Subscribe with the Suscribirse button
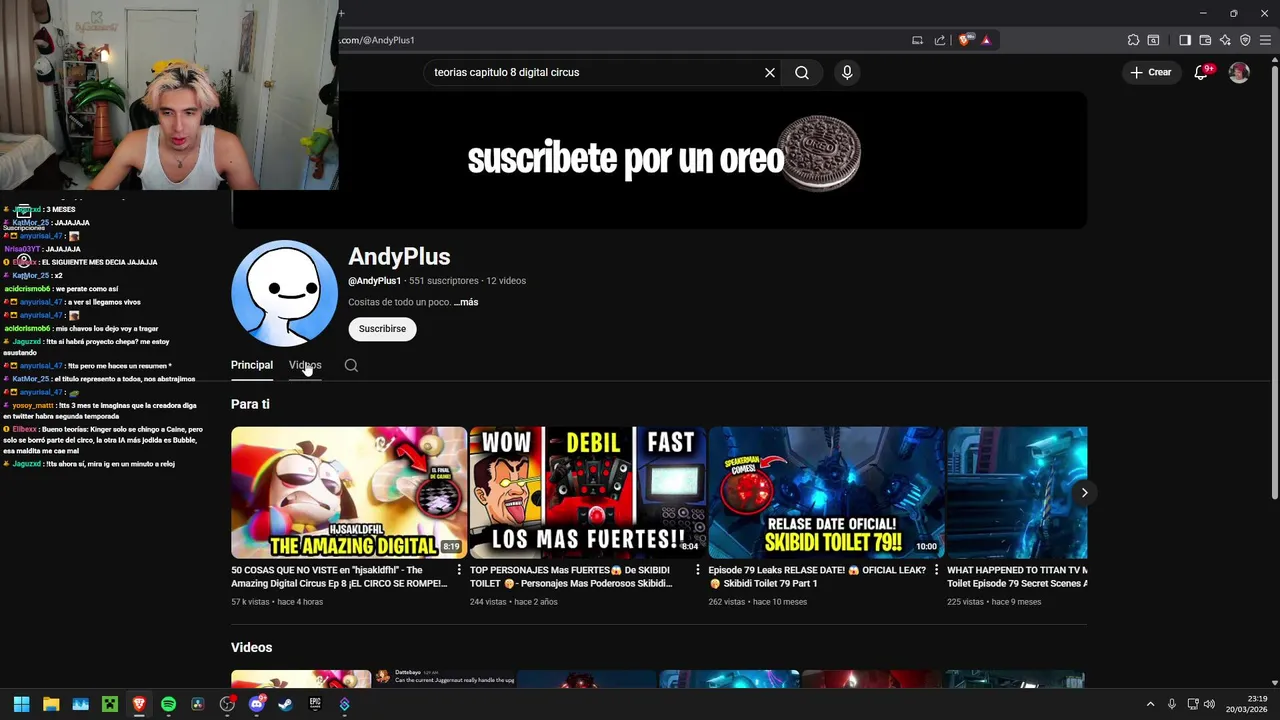The image size is (1280, 720). pyautogui.click(x=382, y=329)
